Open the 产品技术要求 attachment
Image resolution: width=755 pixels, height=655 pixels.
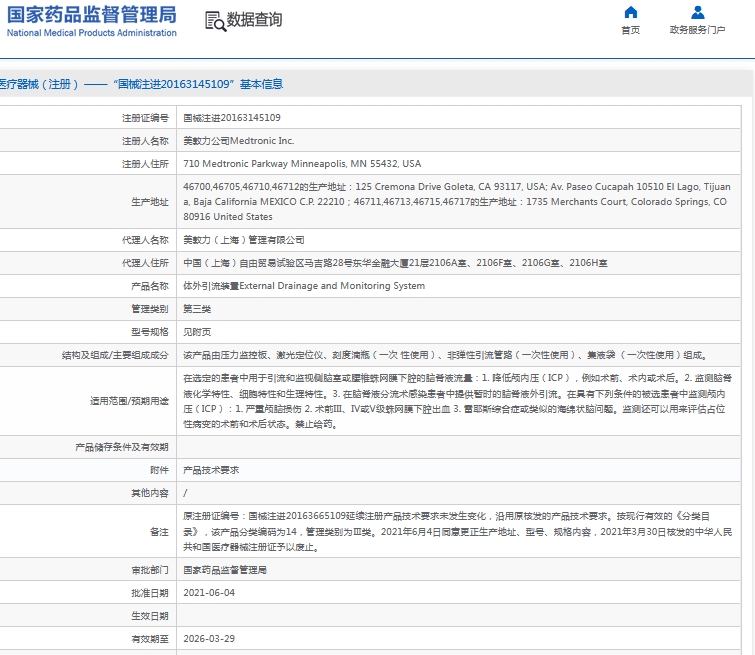[x=211, y=471]
